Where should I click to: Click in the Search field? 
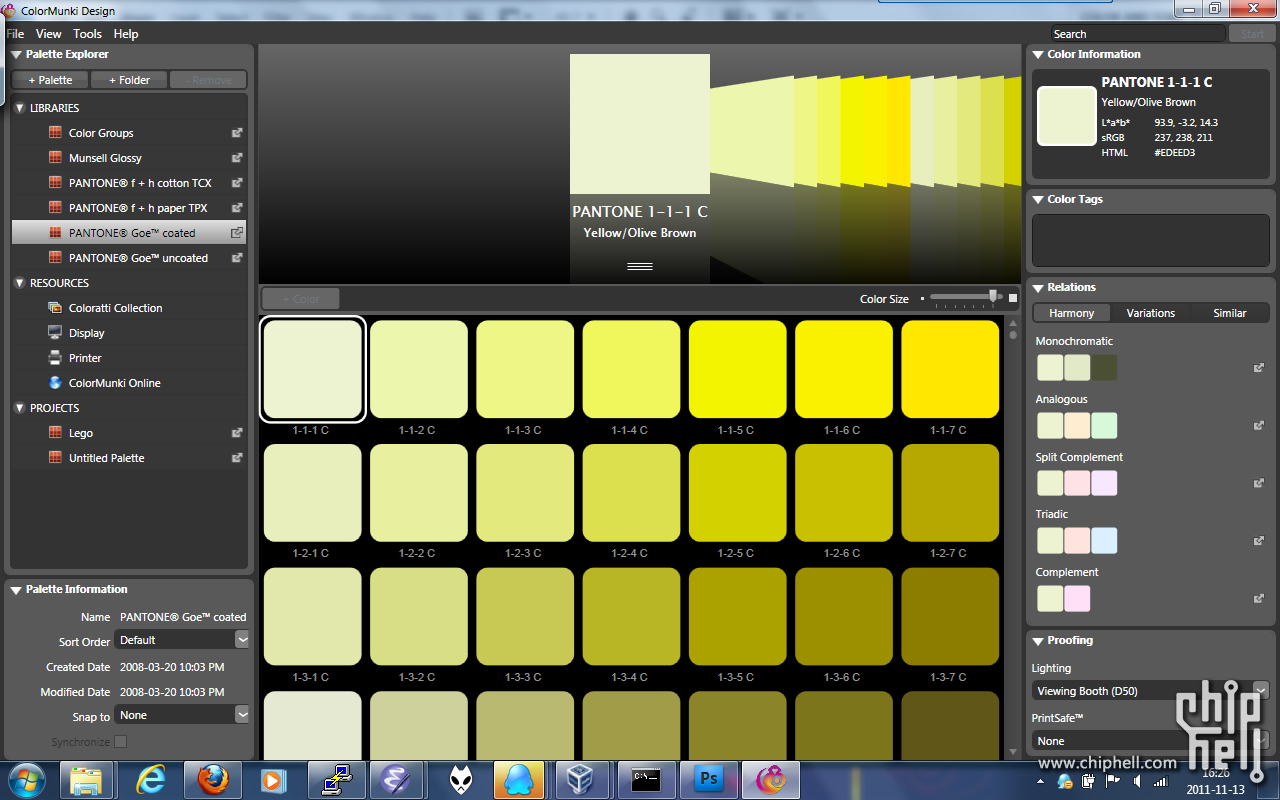tap(1137, 34)
